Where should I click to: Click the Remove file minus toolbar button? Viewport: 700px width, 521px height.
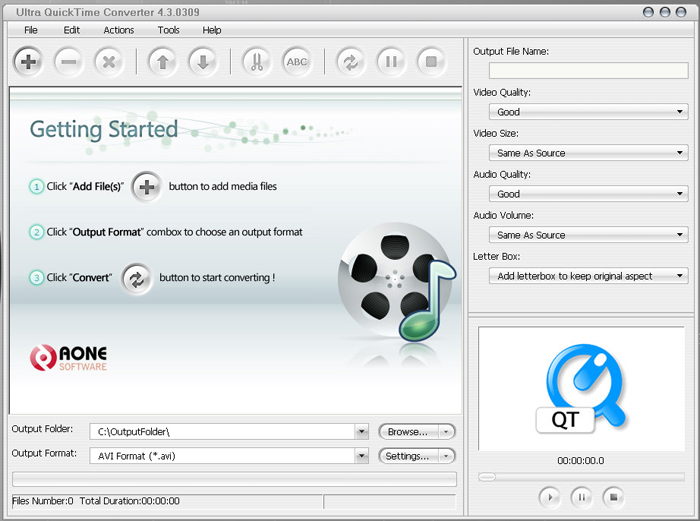[68, 62]
